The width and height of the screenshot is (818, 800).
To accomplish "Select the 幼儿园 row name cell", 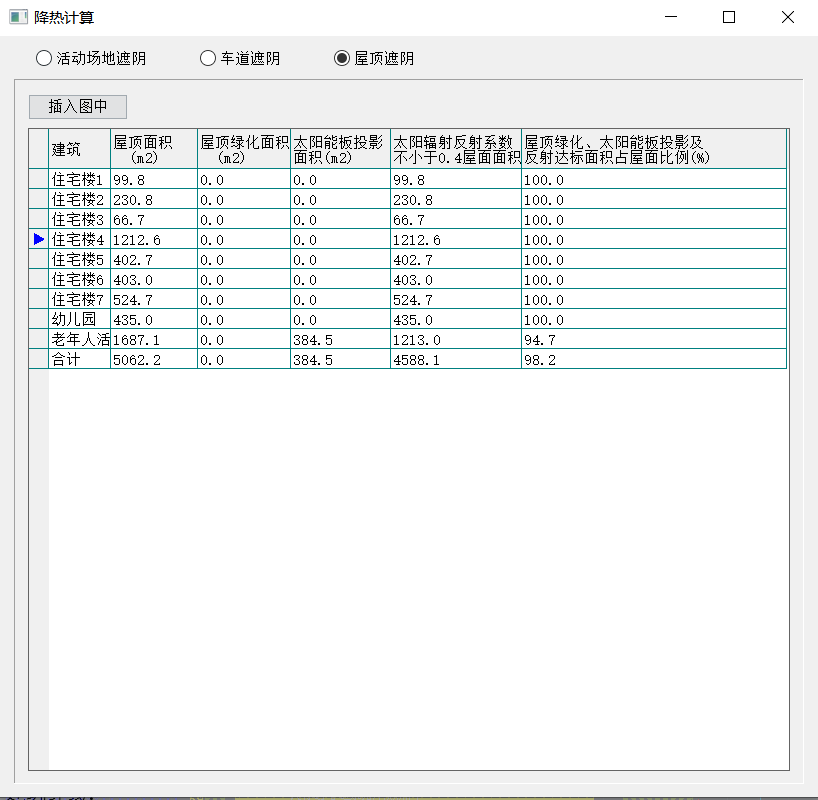I will click(x=79, y=320).
